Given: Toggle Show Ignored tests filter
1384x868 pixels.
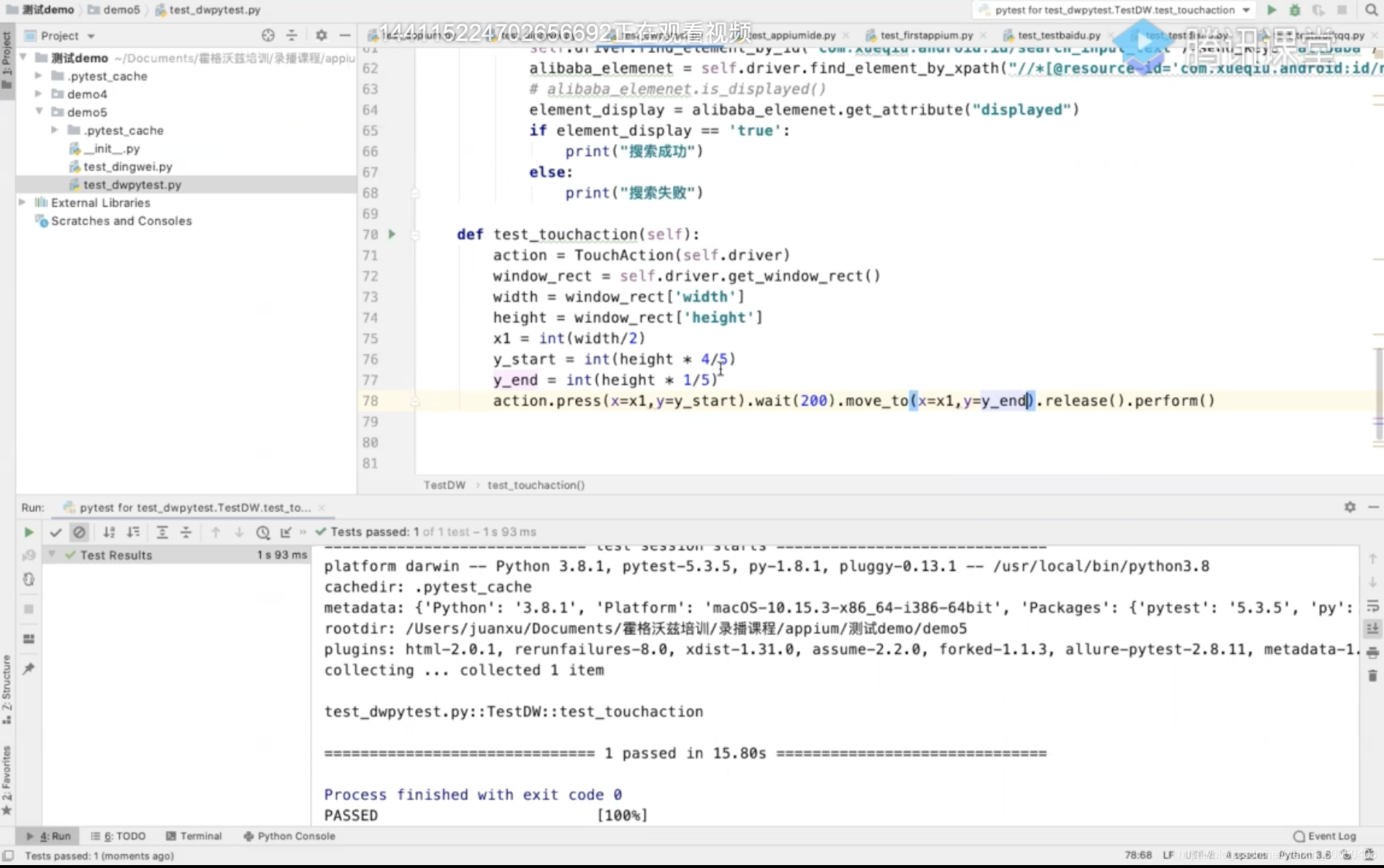Looking at the screenshot, I should (x=80, y=533).
